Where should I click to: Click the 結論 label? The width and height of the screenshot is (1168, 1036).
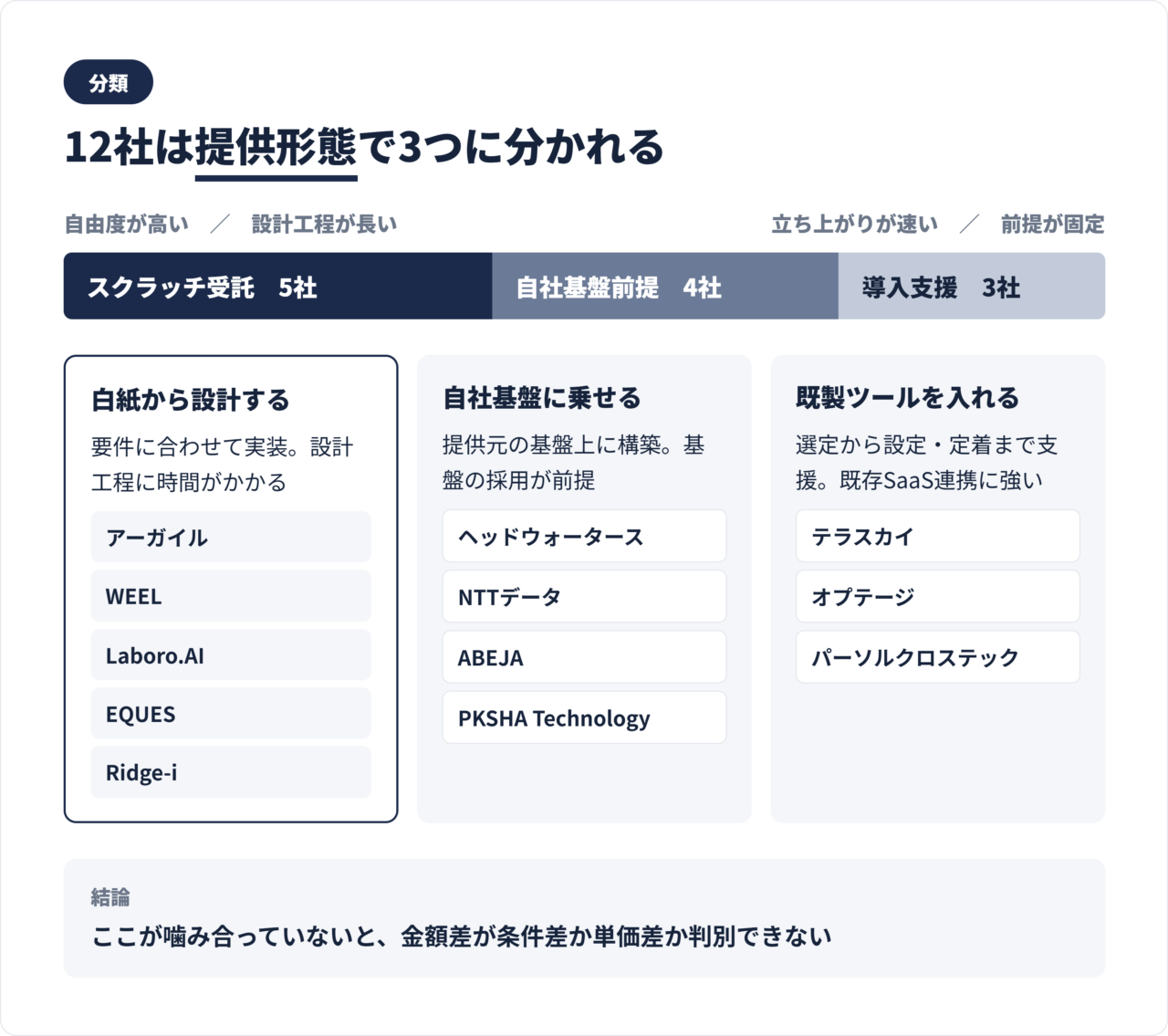[x=110, y=897]
